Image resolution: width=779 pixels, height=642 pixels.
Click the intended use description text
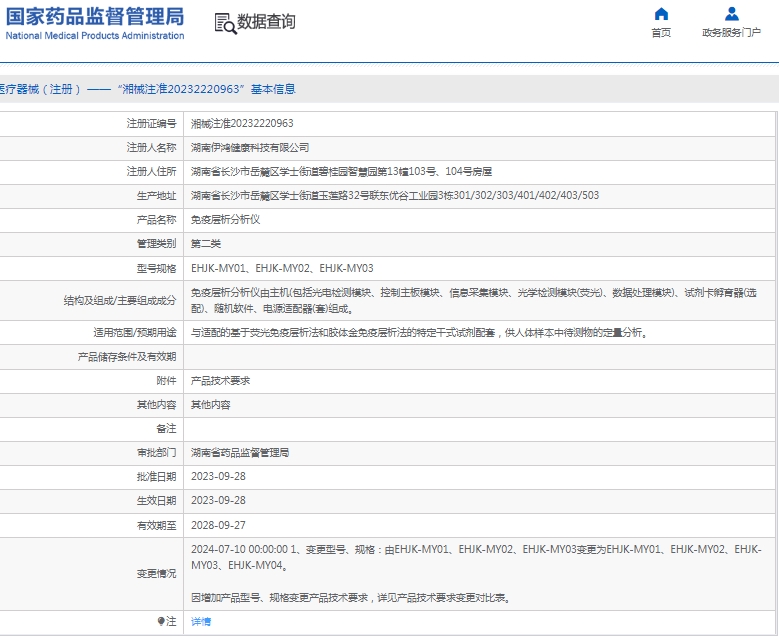pos(419,333)
